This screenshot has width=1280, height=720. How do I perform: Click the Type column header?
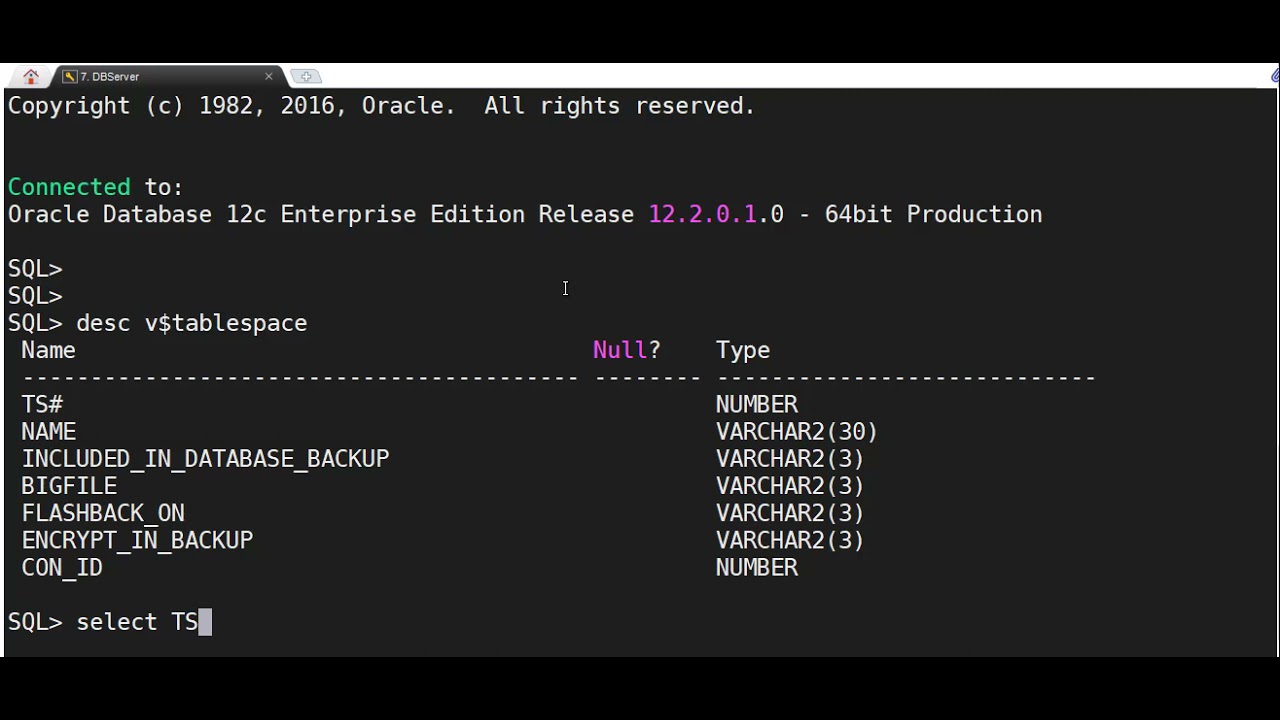742,350
